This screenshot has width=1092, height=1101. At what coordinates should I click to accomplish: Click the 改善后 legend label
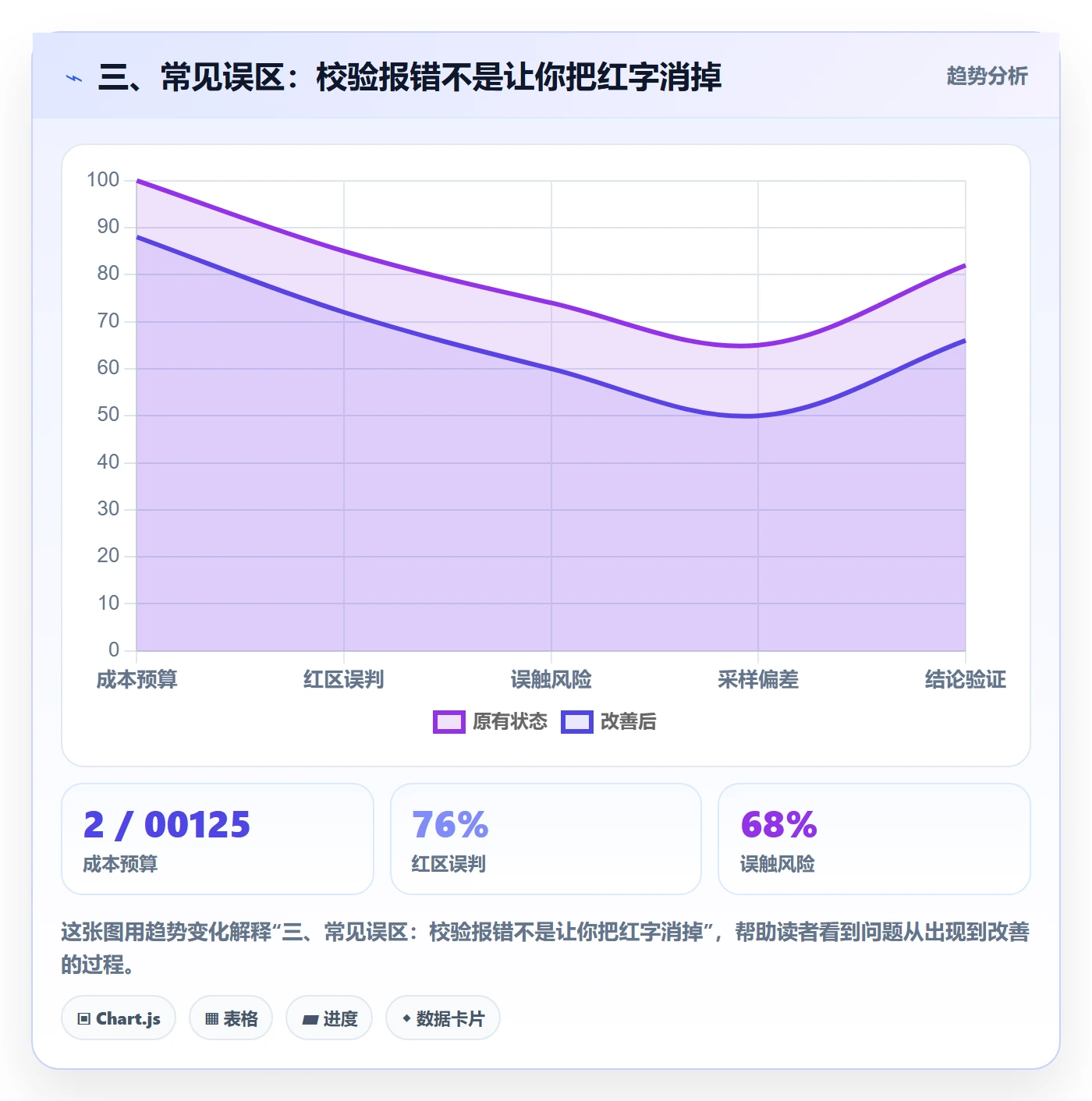(629, 722)
